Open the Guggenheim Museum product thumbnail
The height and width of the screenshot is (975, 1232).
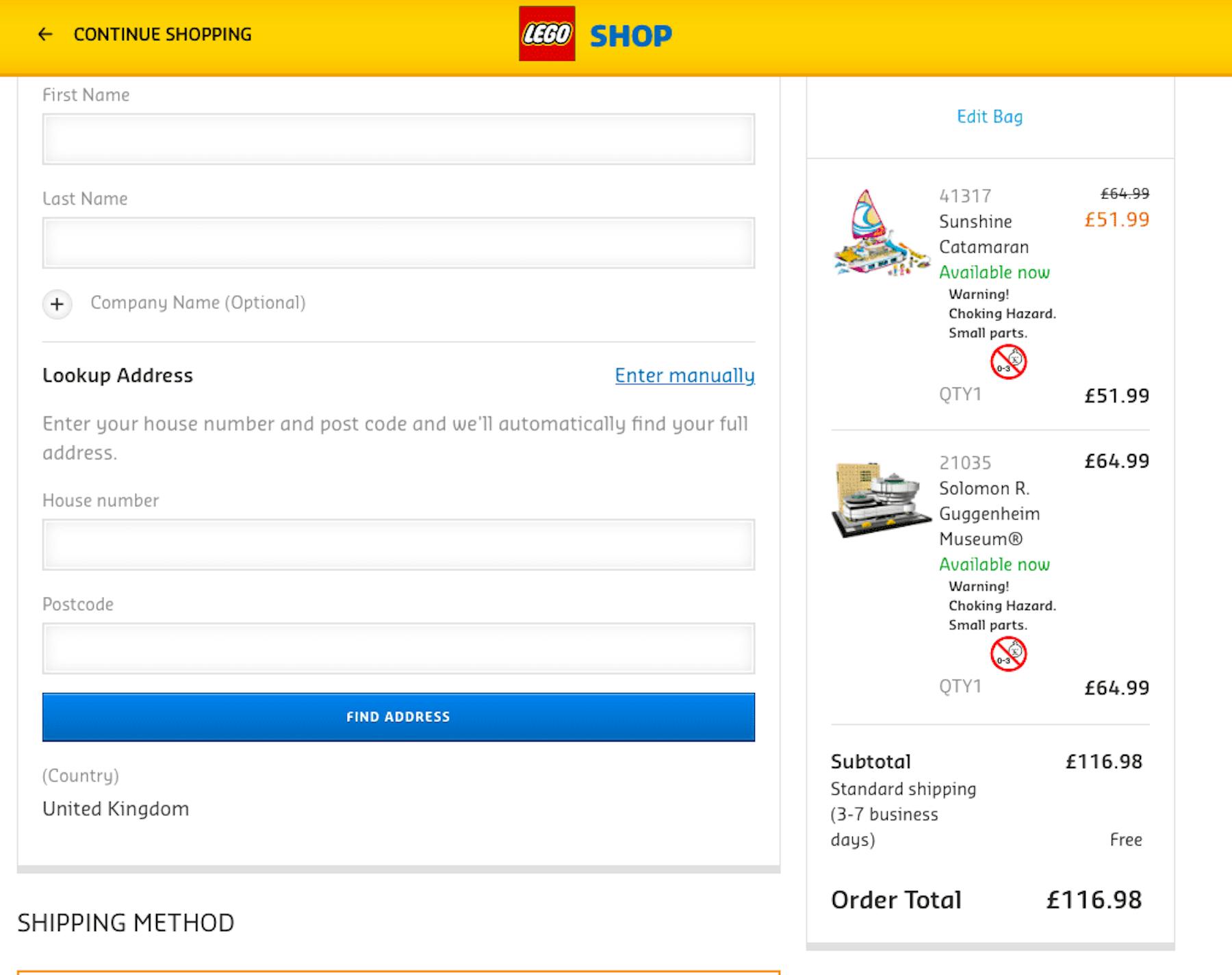tap(882, 500)
